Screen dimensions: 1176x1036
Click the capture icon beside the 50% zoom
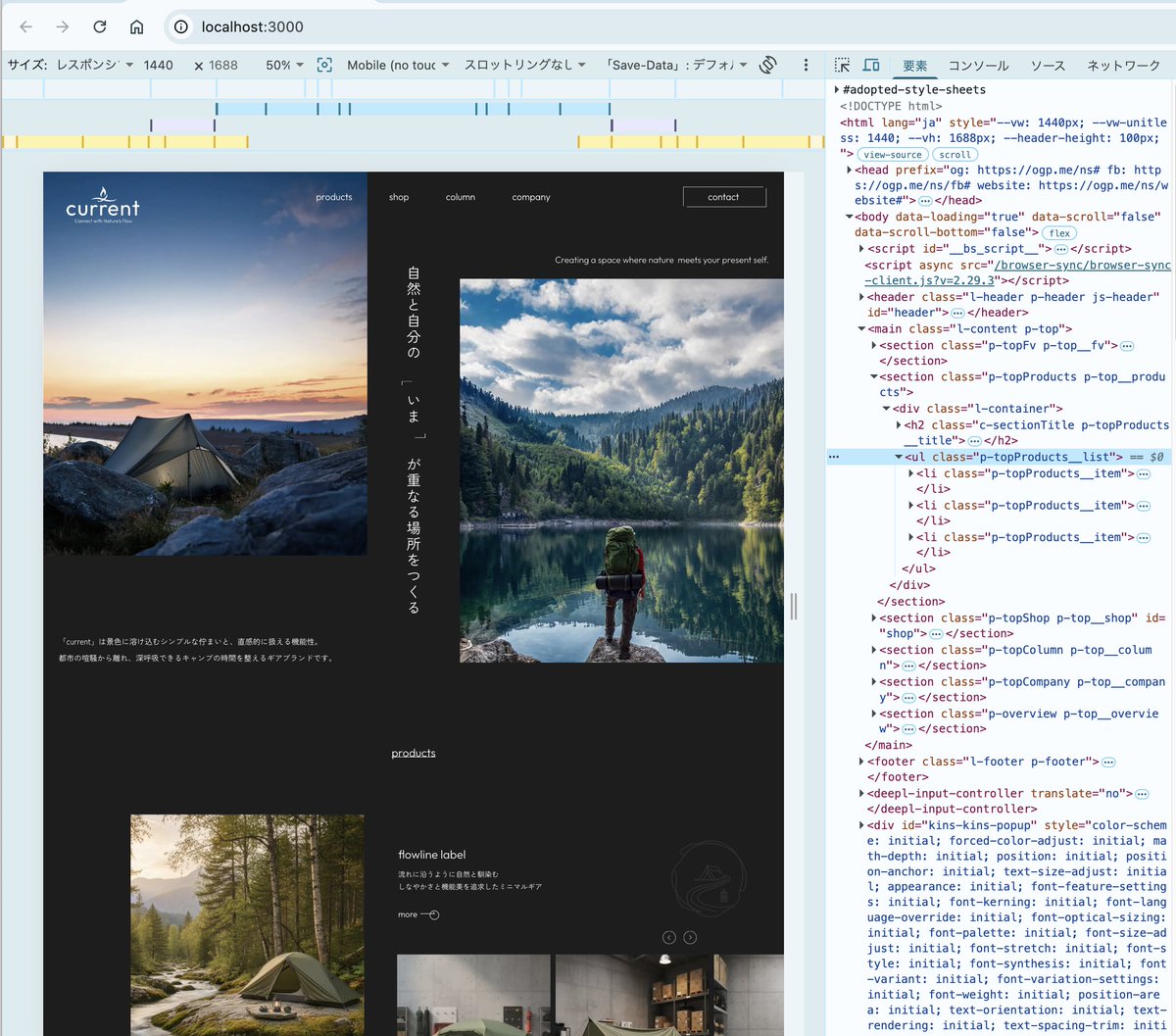pyautogui.click(x=324, y=65)
